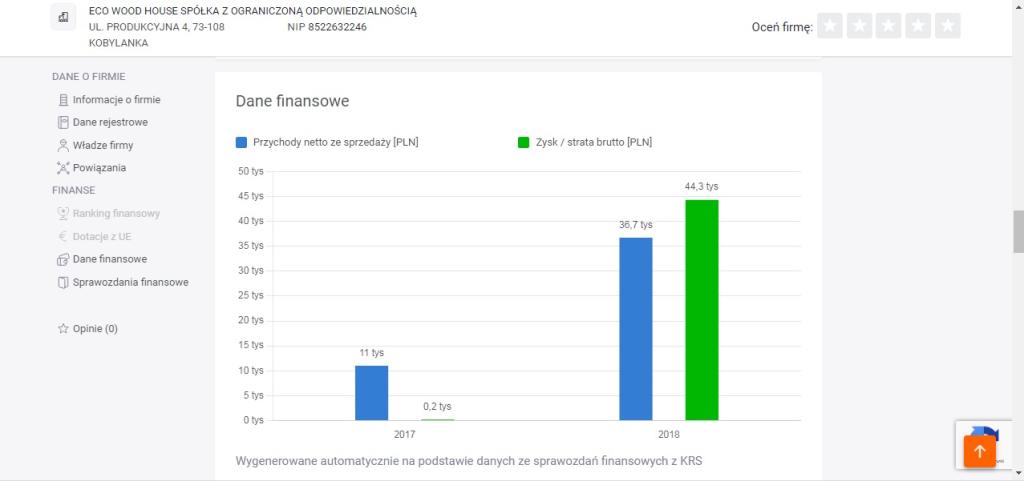Select the third rating star
This screenshot has height=481, width=1024.
889,26
